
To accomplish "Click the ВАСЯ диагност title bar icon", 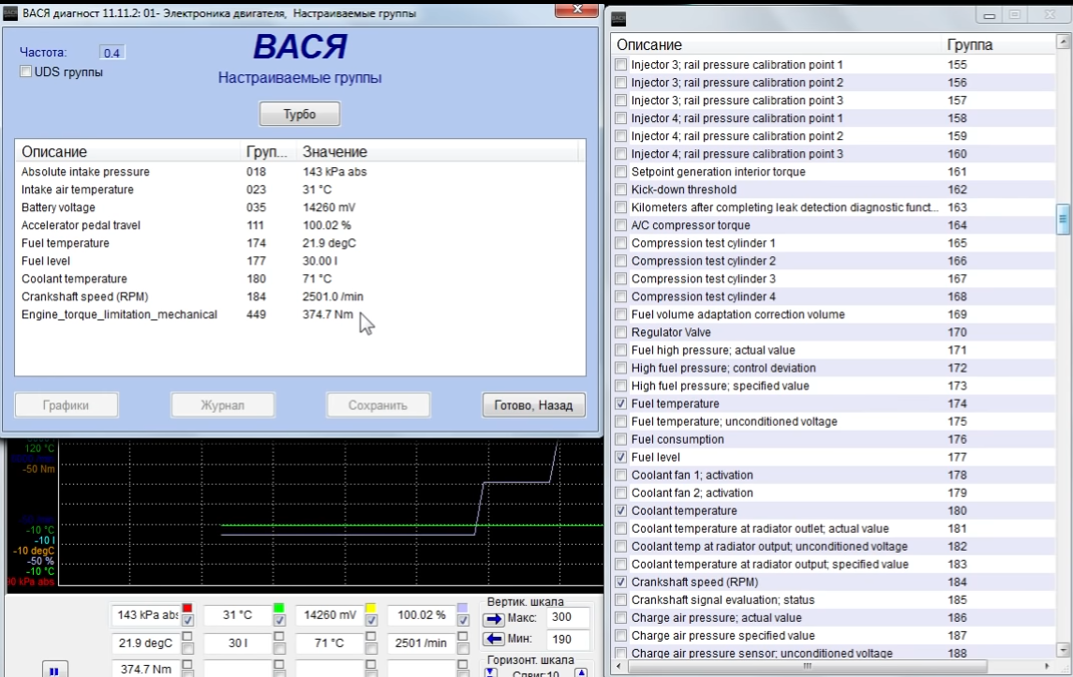I will [11, 14].
